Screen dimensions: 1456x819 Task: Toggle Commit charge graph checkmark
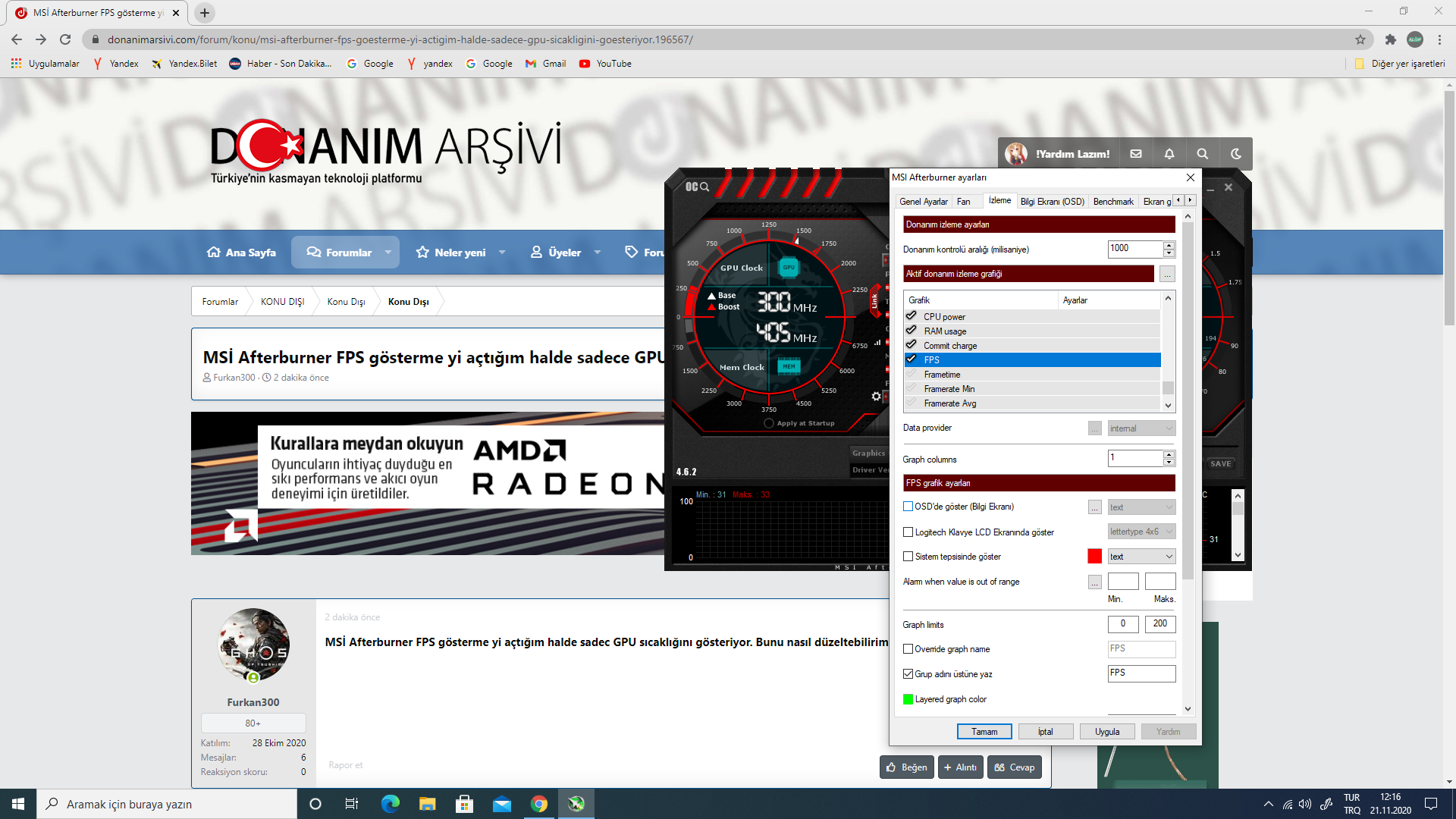912,344
